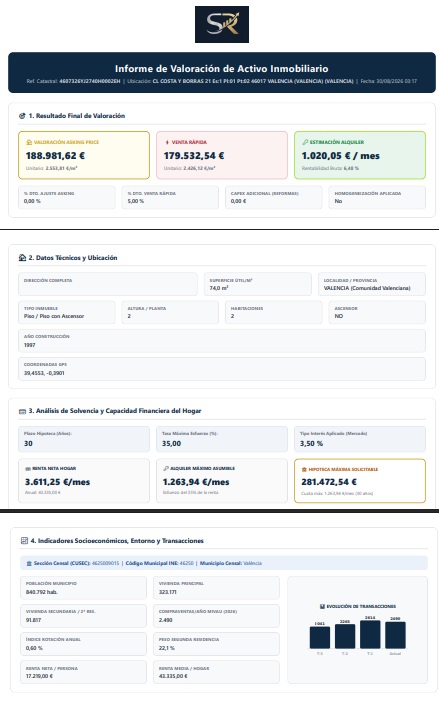Click the Valoración Asking Price card icon
The image size is (439, 703).
tap(29, 142)
